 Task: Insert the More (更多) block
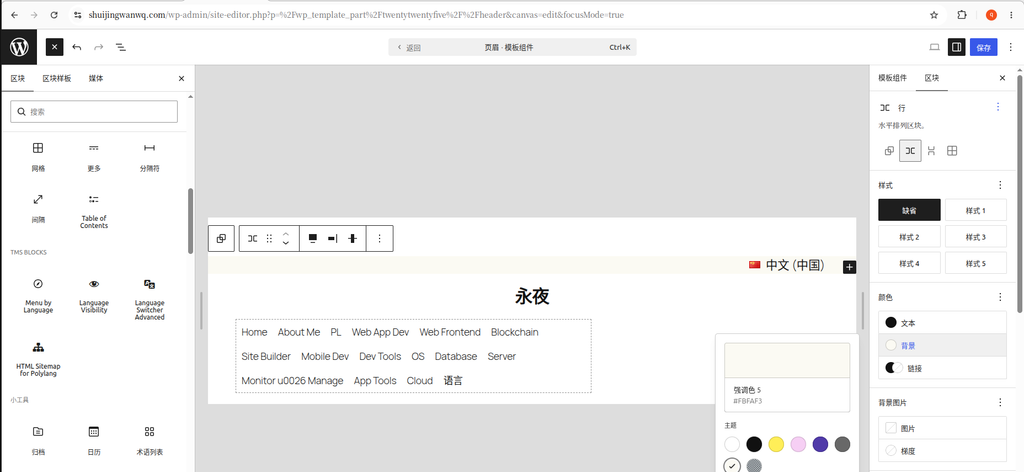point(94,157)
